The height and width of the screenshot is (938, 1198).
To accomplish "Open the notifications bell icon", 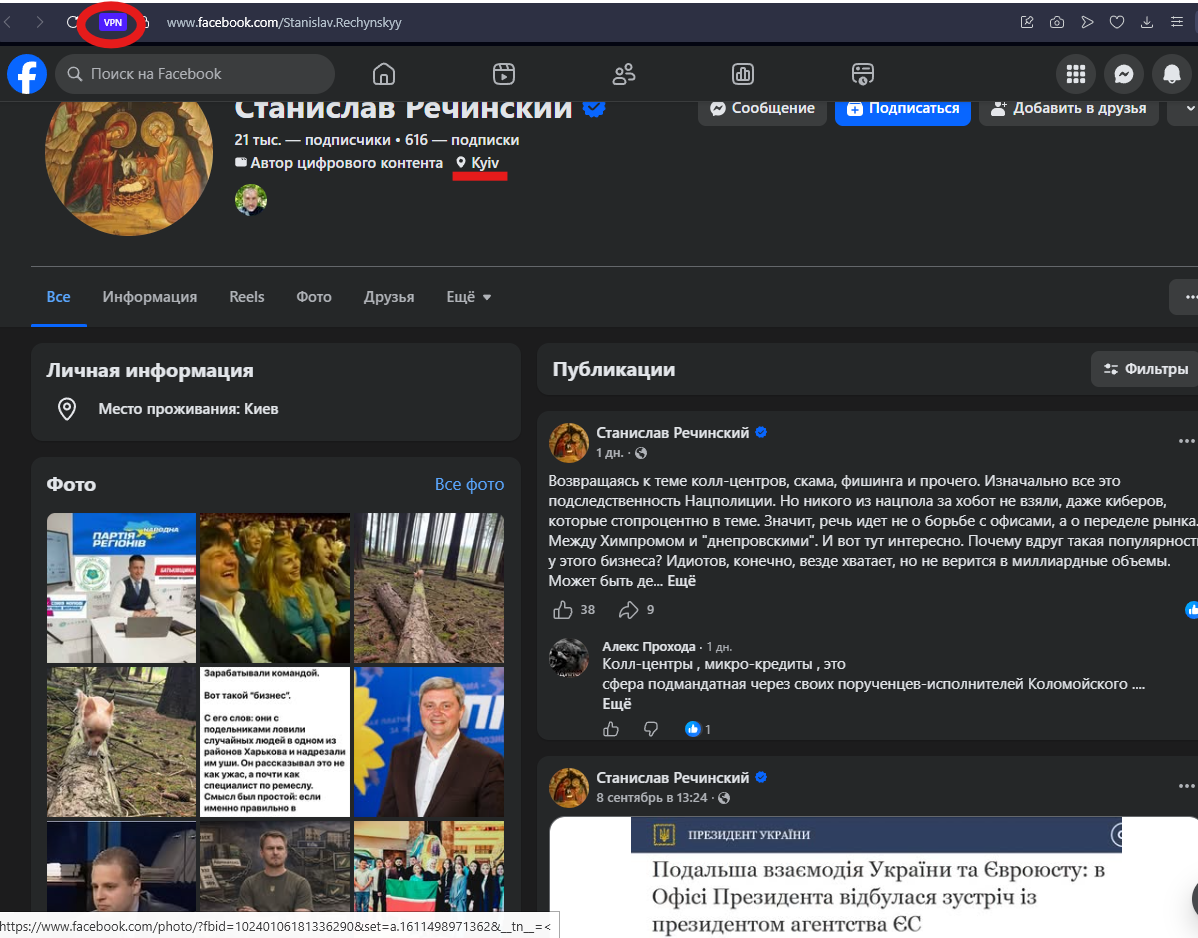I will [1171, 74].
